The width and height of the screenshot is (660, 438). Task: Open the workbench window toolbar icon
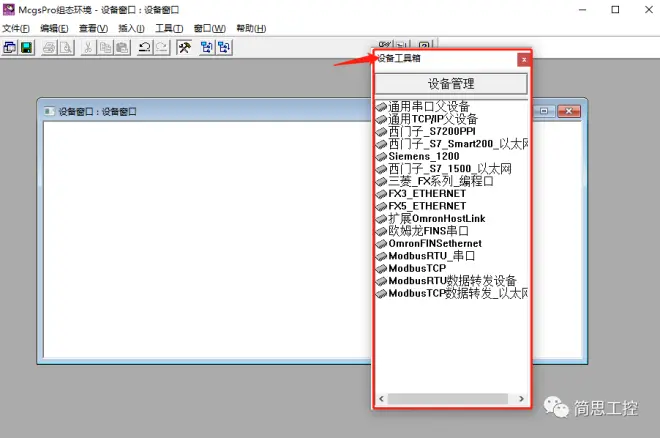click(x=10, y=48)
